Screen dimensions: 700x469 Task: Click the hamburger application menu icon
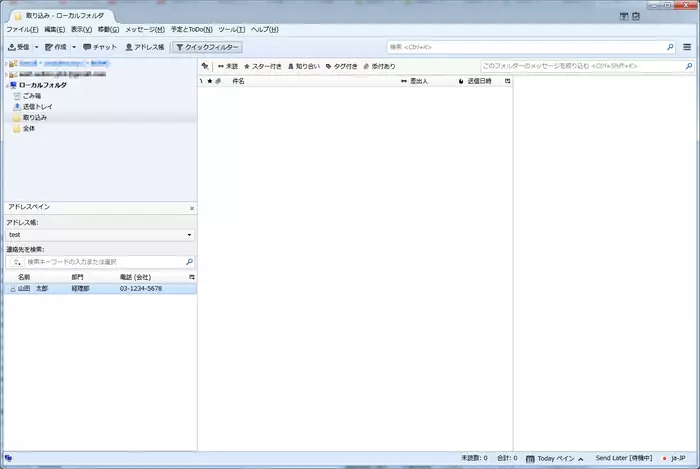pos(687,47)
